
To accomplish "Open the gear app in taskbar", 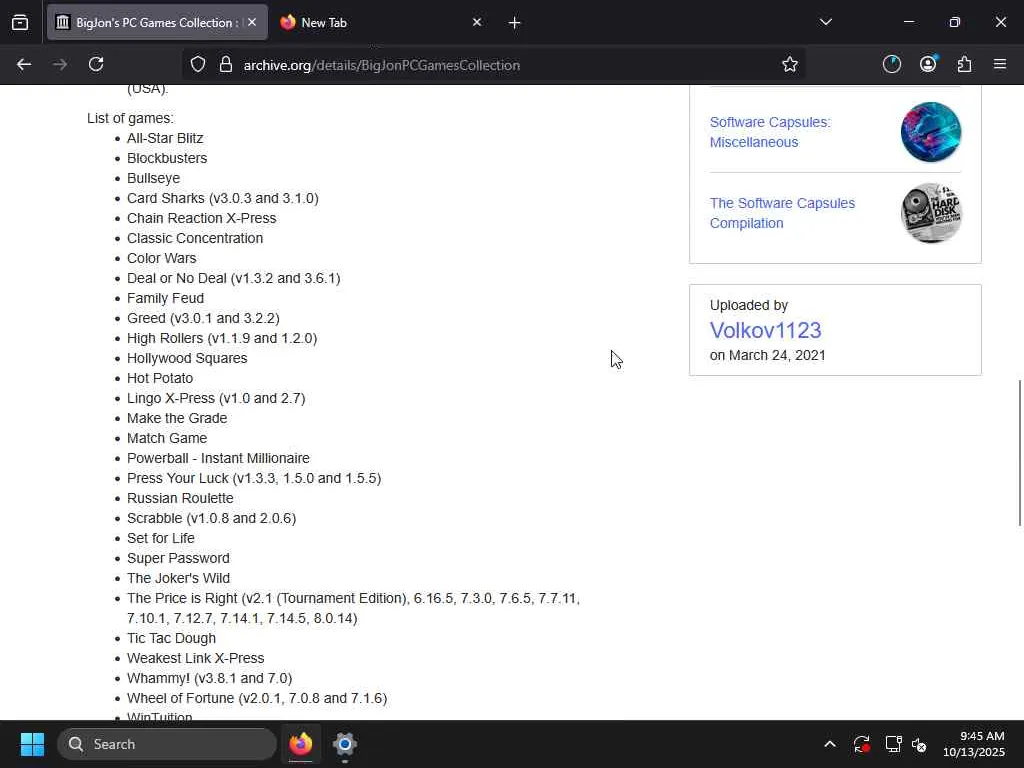I will (x=345, y=744).
